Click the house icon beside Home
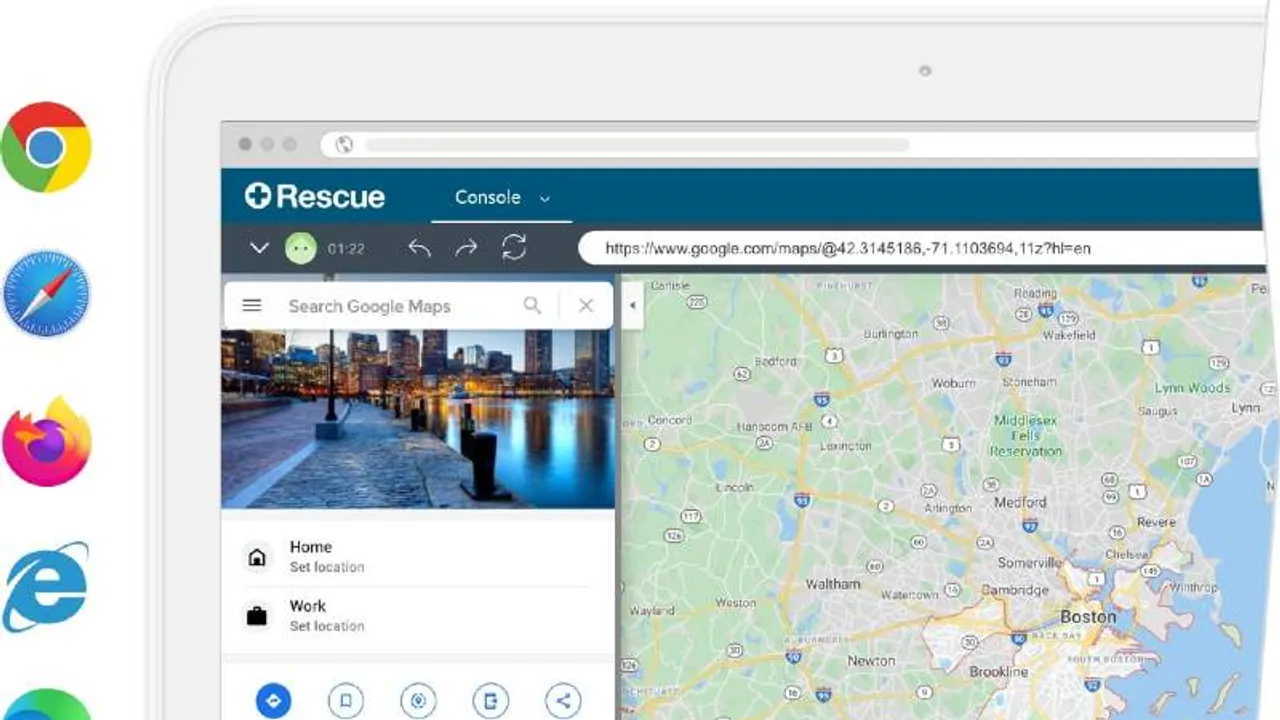This screenshot has width=1280, height=720. click(x=257, y=557)
